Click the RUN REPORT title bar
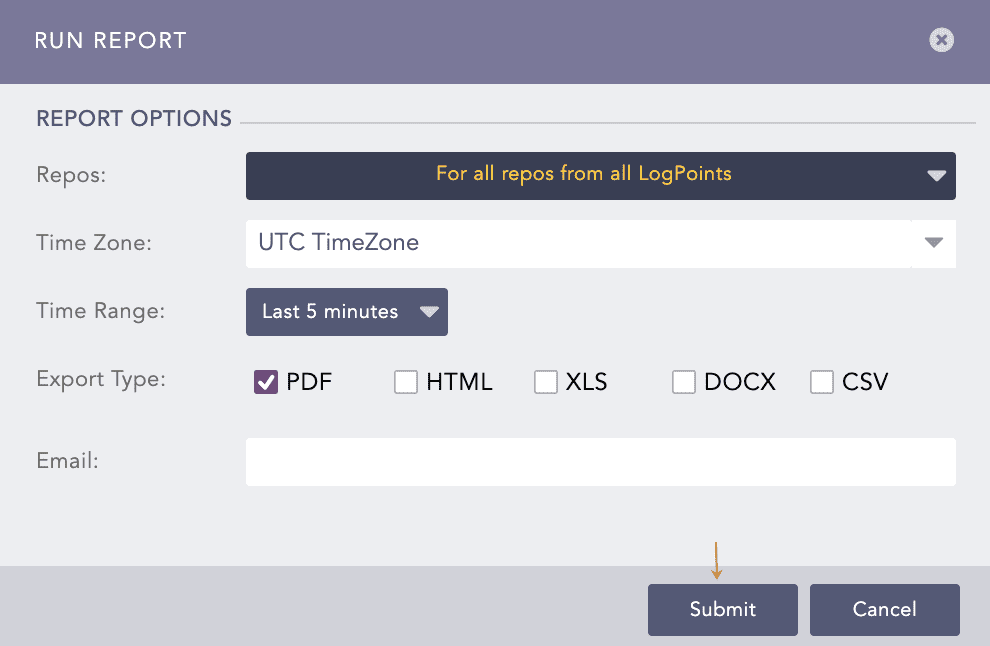Image resolution: width=990 pixels, height=646 pixels. point(110,40)
